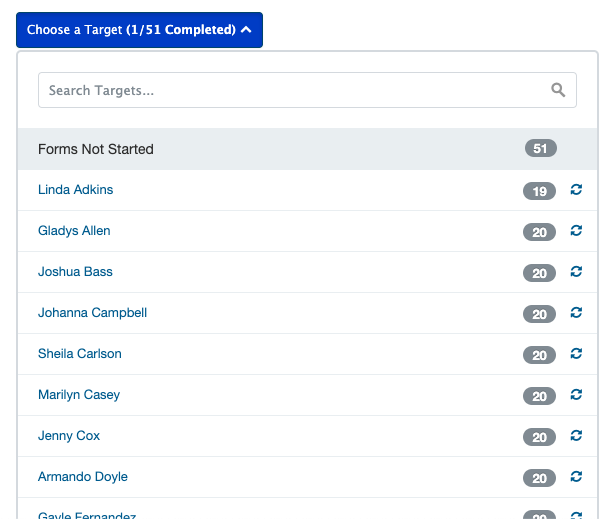Screen dimensions: 599x519
Task: Select Johanna Campbell from target list
Action: click(92, 313)
